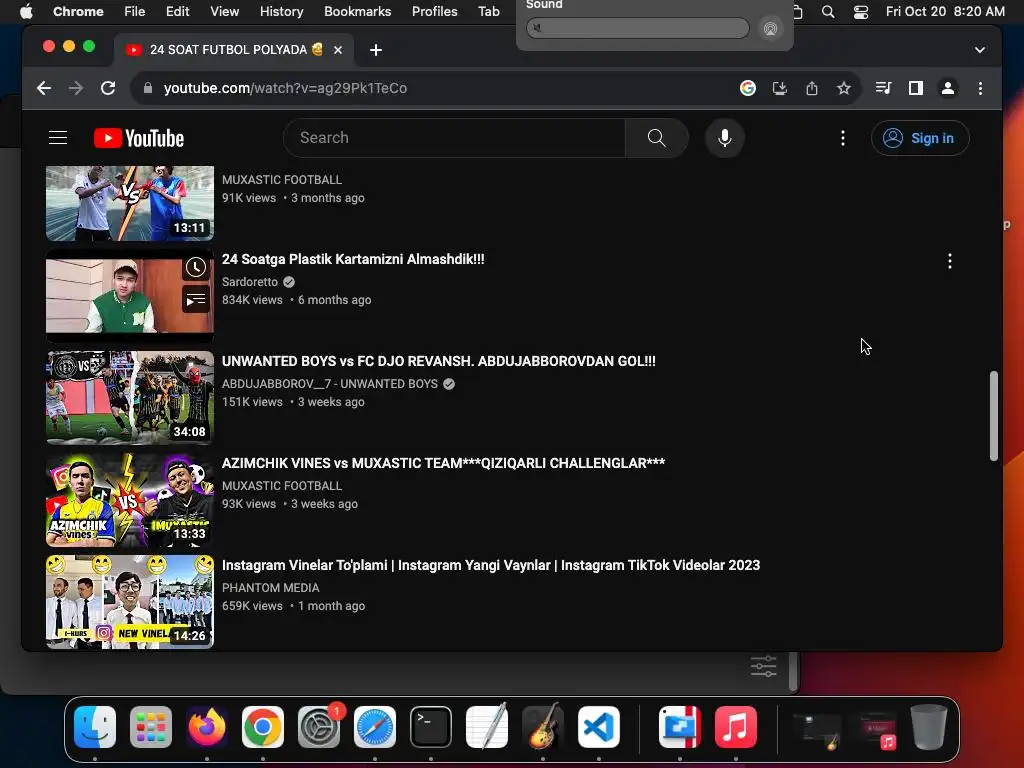1024x768 pixels.
Task: Open Terminal from the Dock
Action: click(x=431, y=726)
